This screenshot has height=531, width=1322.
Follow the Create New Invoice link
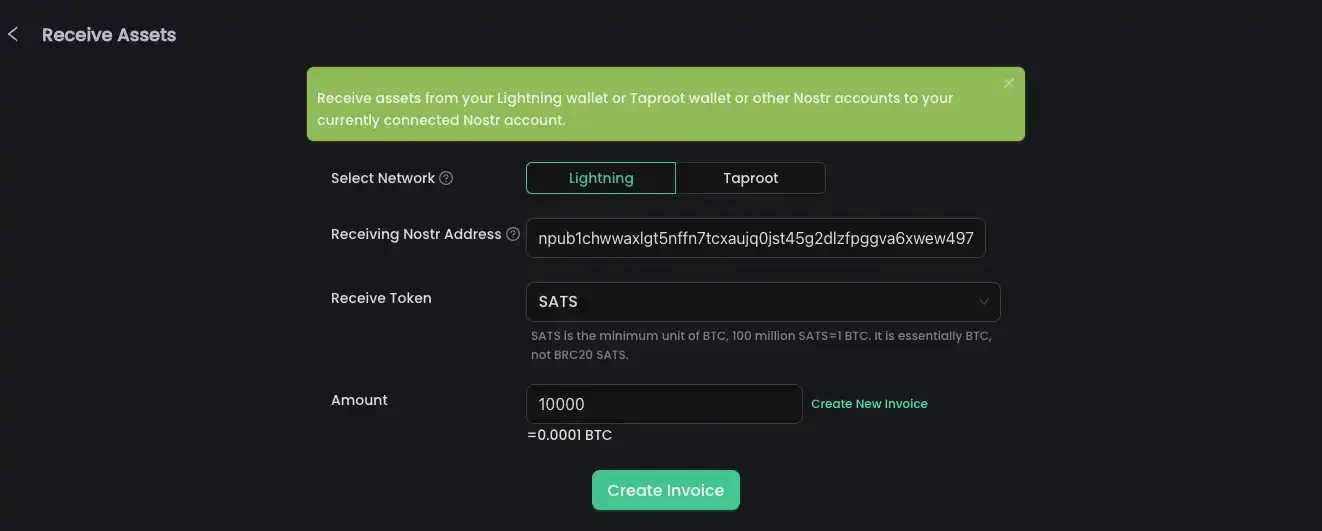pyautogui.click(x=869, y=404)
